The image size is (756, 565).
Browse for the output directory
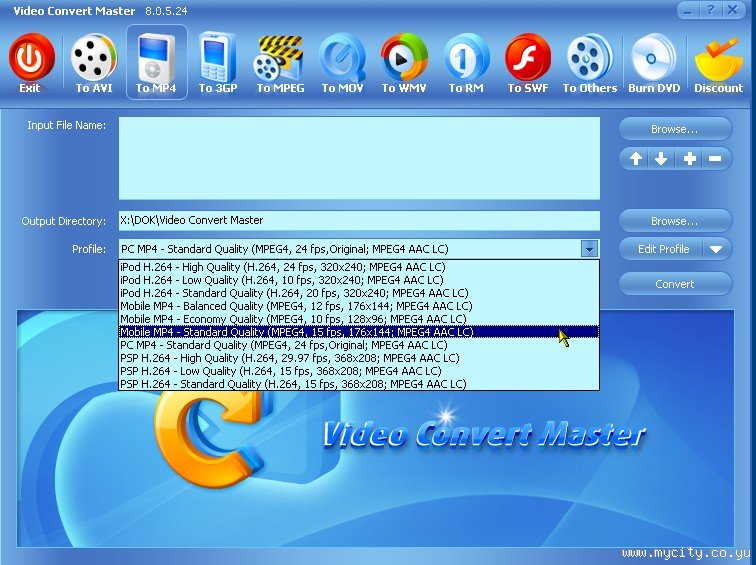pyautogui.click(x=675, y=221)
